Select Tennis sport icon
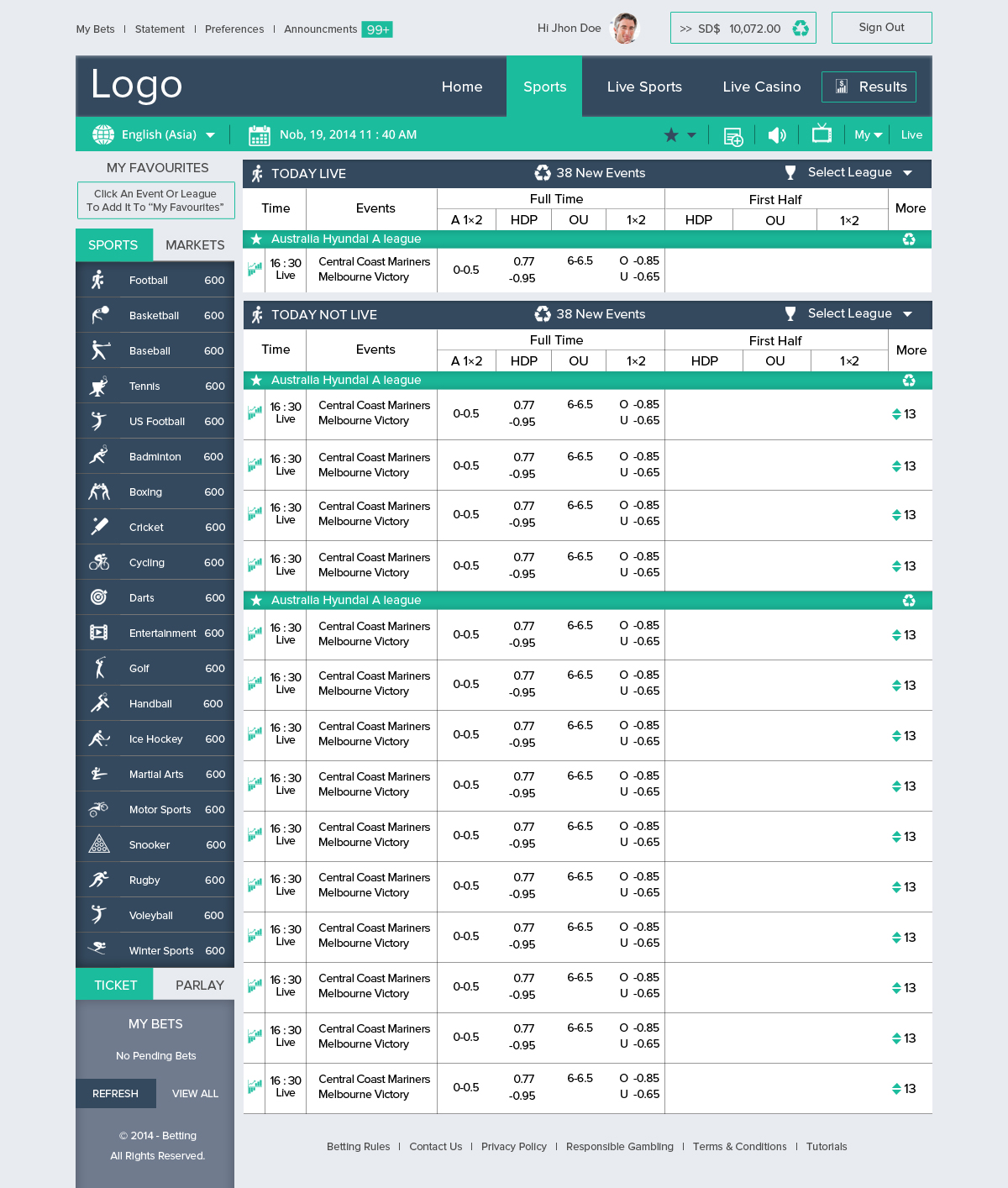The image size is (1008, 1188). point(99,386)
